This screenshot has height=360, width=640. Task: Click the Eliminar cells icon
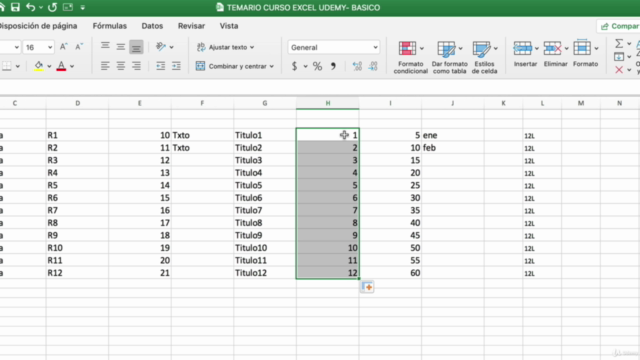[553, 48]
